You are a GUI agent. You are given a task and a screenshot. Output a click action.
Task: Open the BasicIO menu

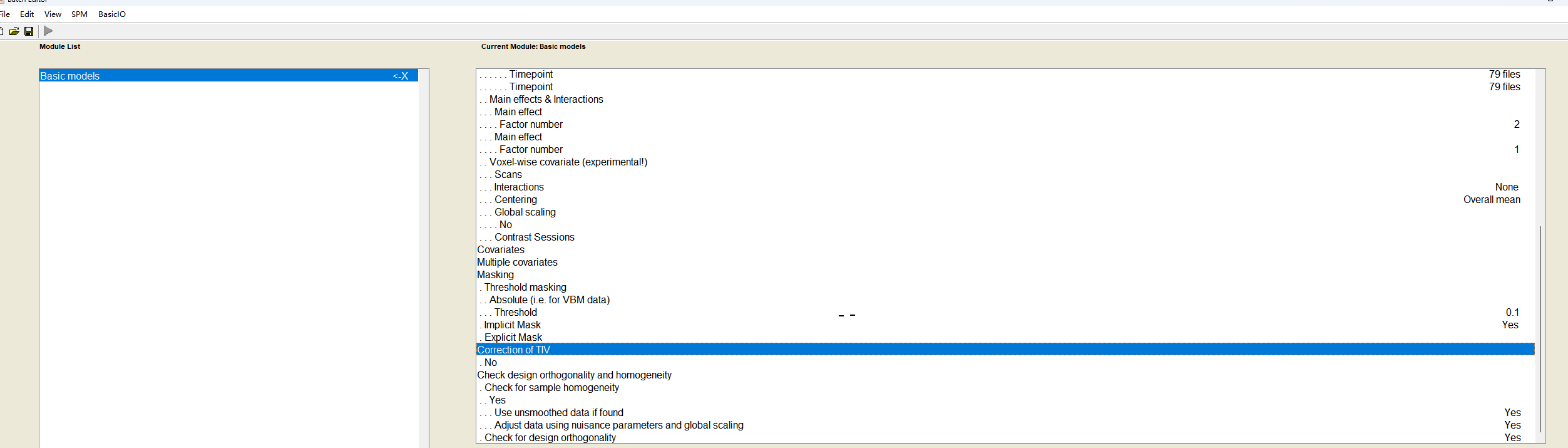click(112, 14)
